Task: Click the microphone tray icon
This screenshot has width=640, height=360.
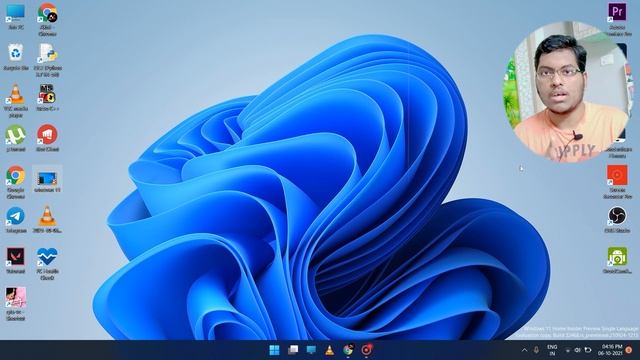Action: pyautogui.click(x=536, y=350)
